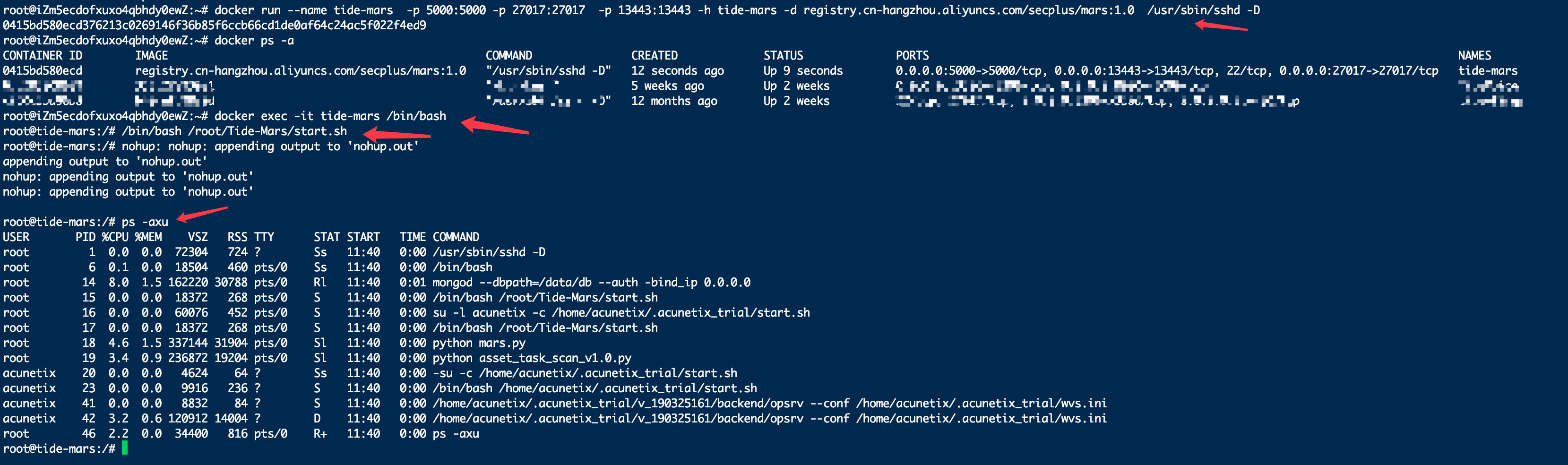
Task: Click the PID column header in ps output
Action: [85, 237]
